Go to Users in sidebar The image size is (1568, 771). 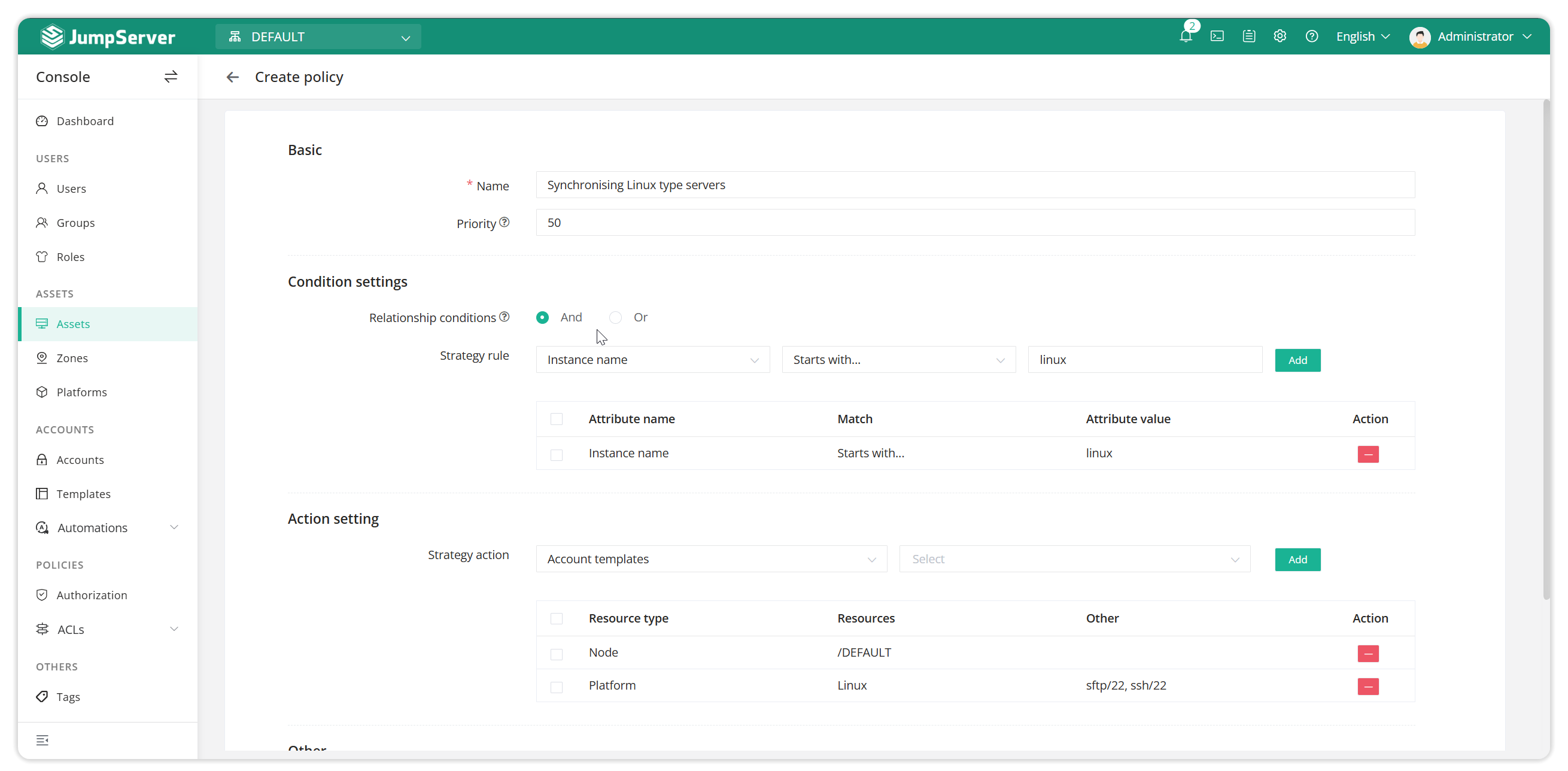point(108,189)
